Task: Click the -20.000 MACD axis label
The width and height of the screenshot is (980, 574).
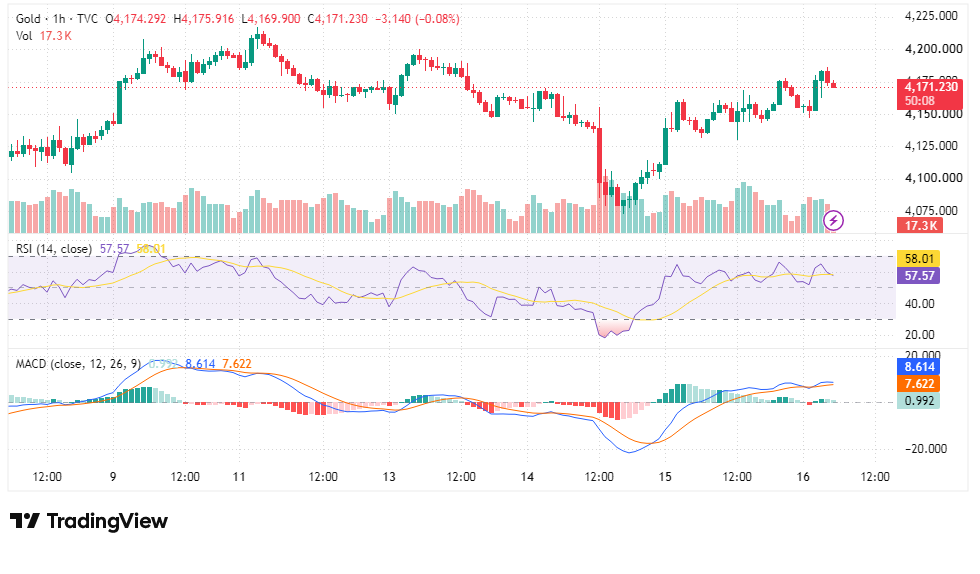Action: click(x=925, y=449)
